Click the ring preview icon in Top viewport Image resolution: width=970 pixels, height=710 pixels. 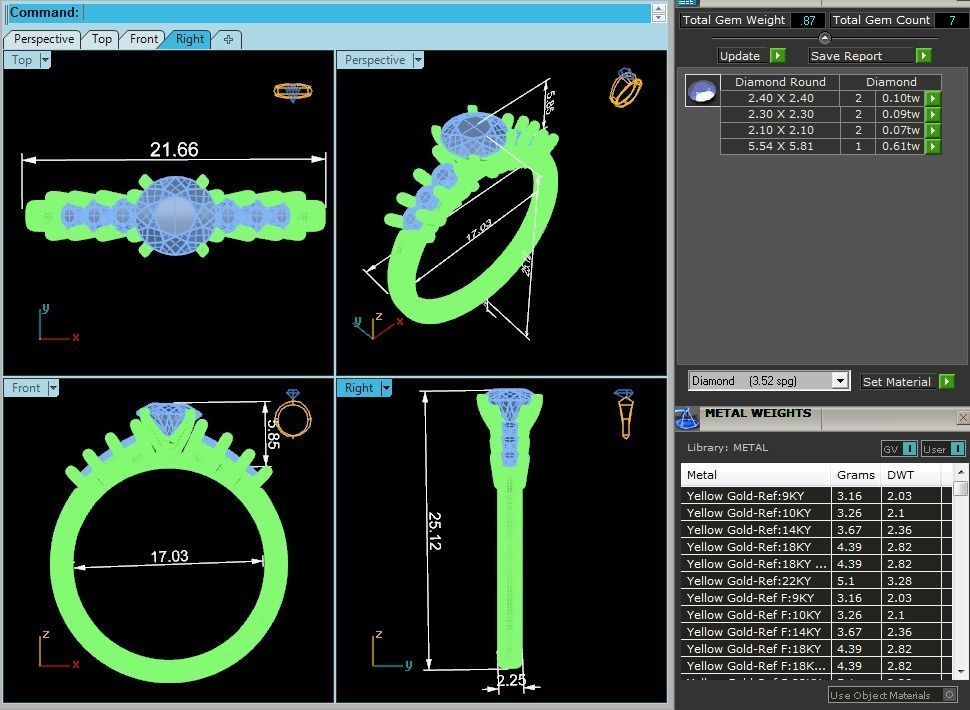click(293, 92)
